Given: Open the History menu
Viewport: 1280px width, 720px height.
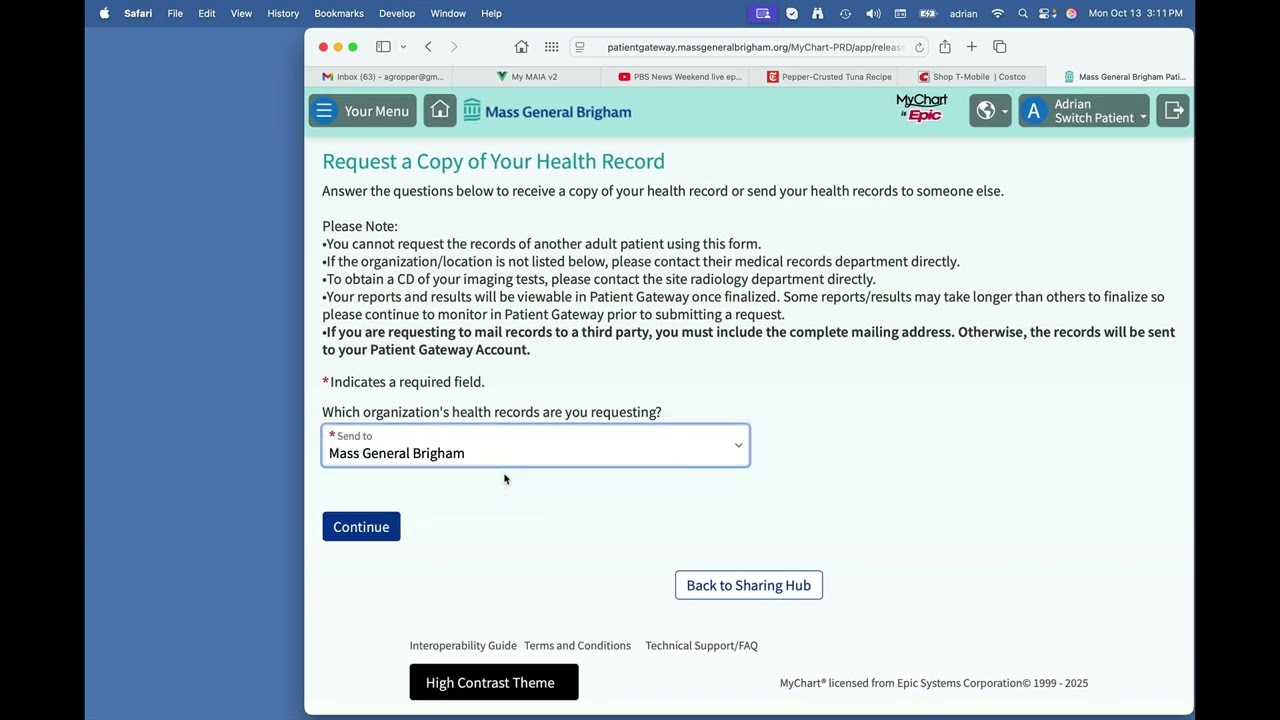Looking at the screenshot, I should click(x=283, y=13).
